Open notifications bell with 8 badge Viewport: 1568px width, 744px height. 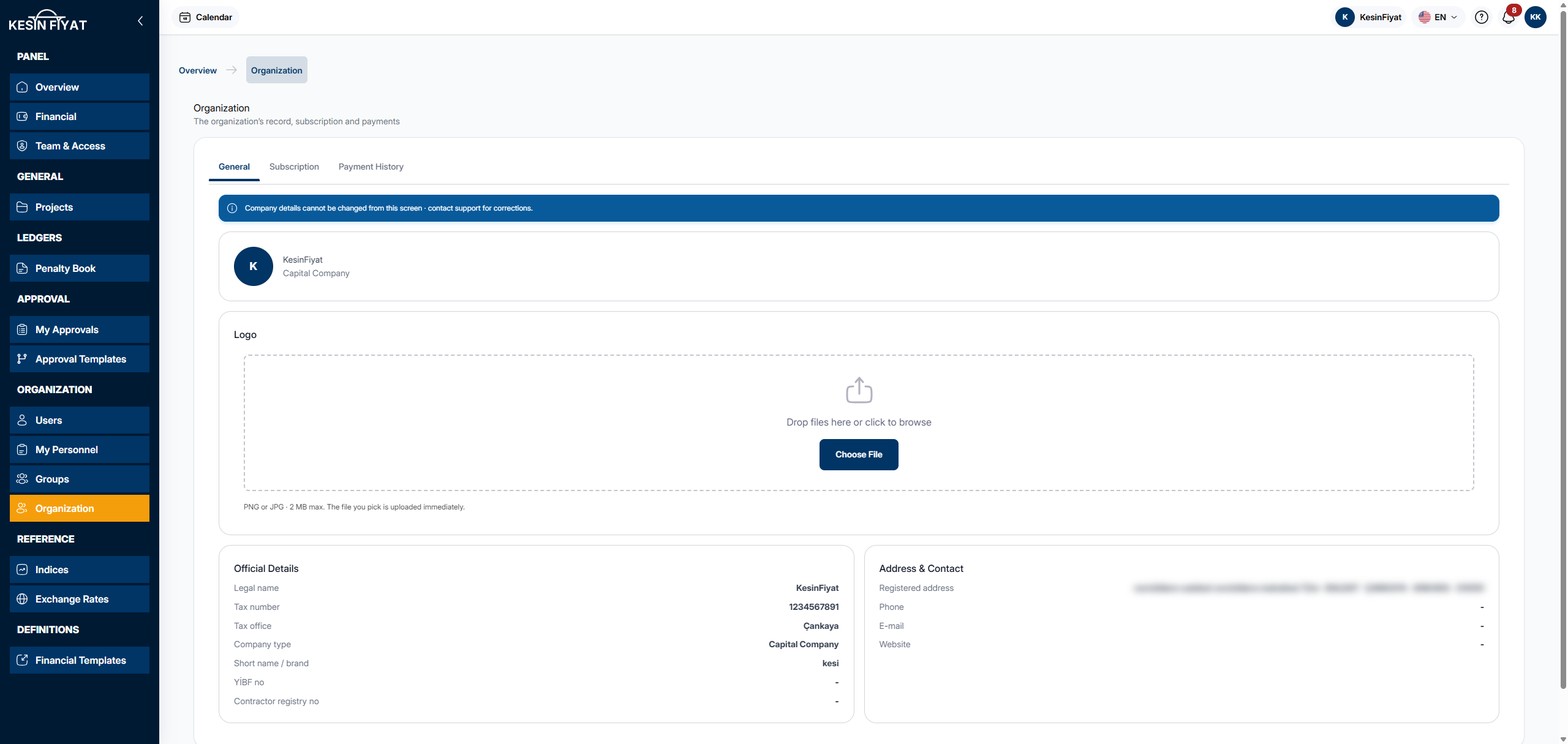coord(1509,17)
